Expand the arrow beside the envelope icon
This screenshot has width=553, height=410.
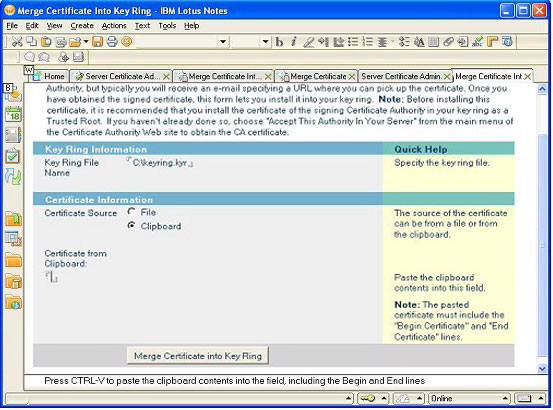(541, 398)
